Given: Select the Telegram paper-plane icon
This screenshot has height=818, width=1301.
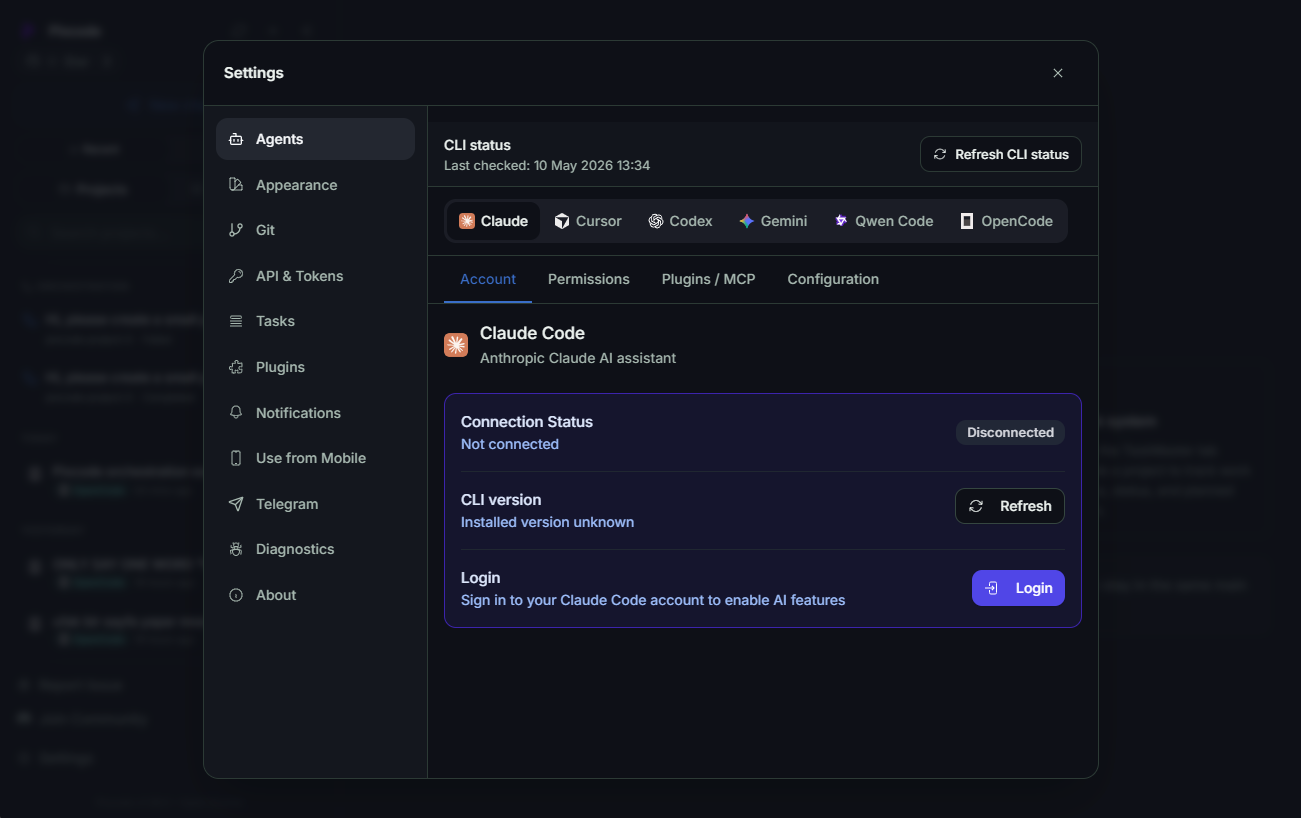Looking at the screenshot, I should tap(236, 504).
